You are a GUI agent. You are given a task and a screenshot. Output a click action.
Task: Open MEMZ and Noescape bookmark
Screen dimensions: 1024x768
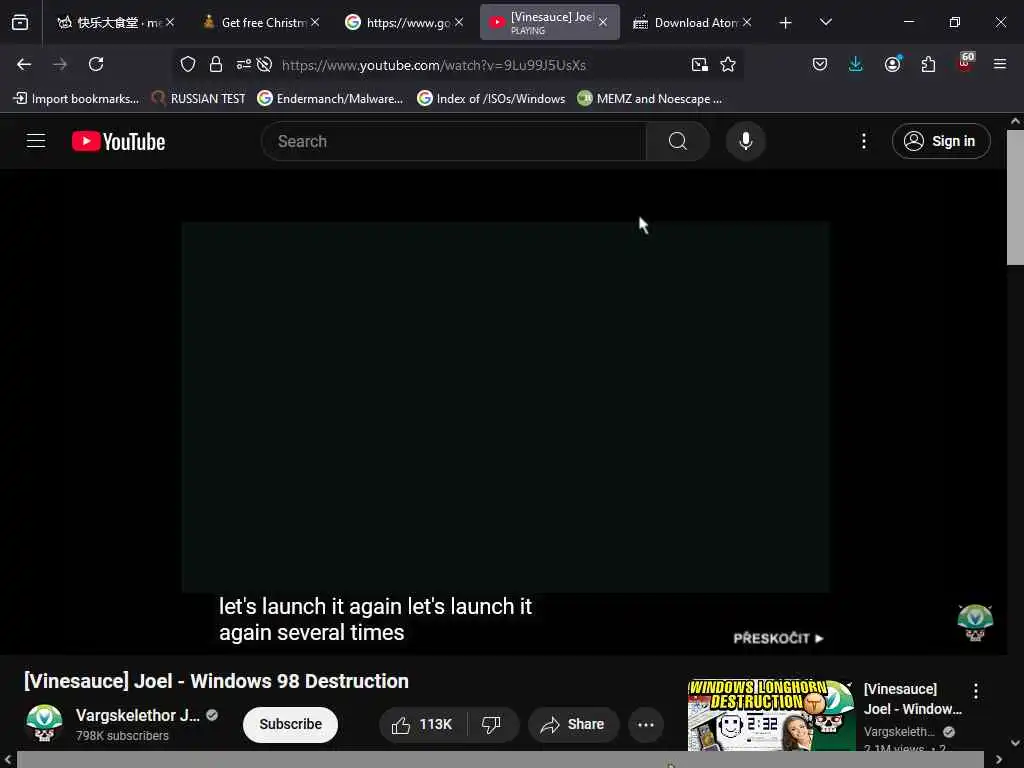(650, 99)
